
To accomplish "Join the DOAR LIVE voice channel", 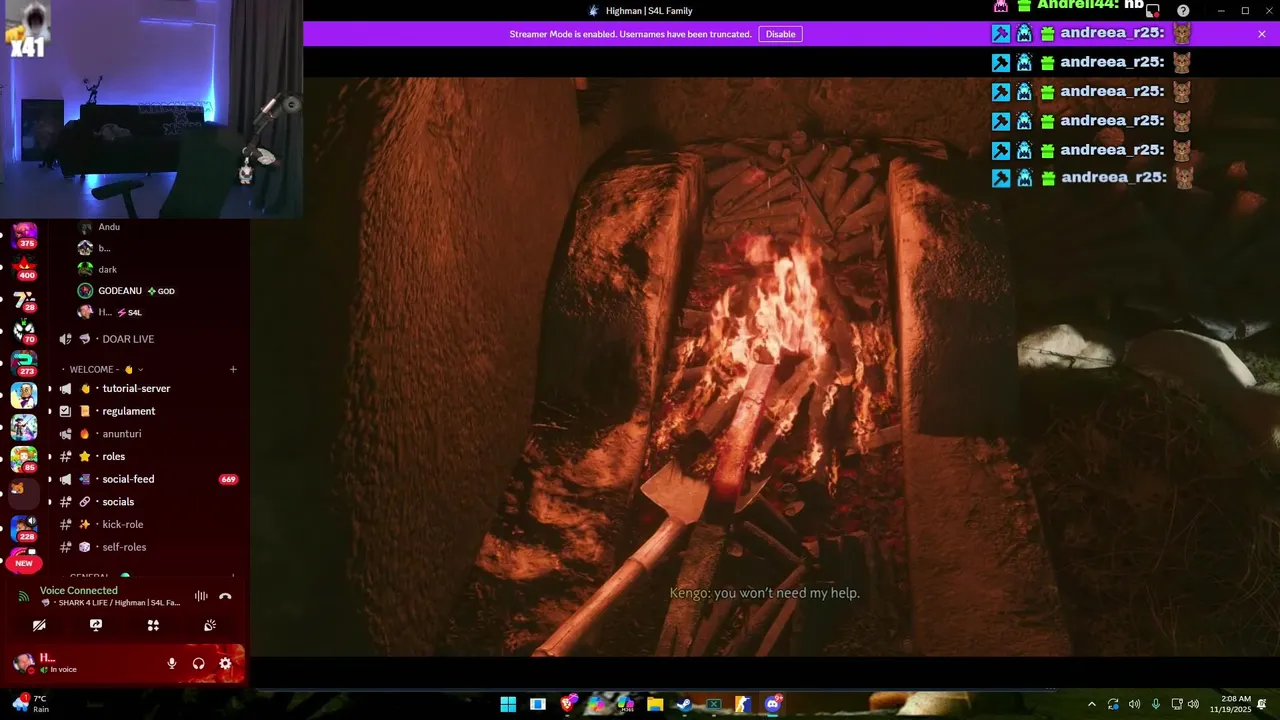I will pos(128,339).
